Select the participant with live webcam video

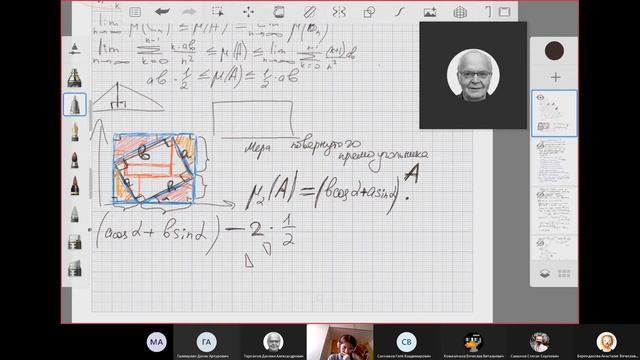[x=340, y=342]
